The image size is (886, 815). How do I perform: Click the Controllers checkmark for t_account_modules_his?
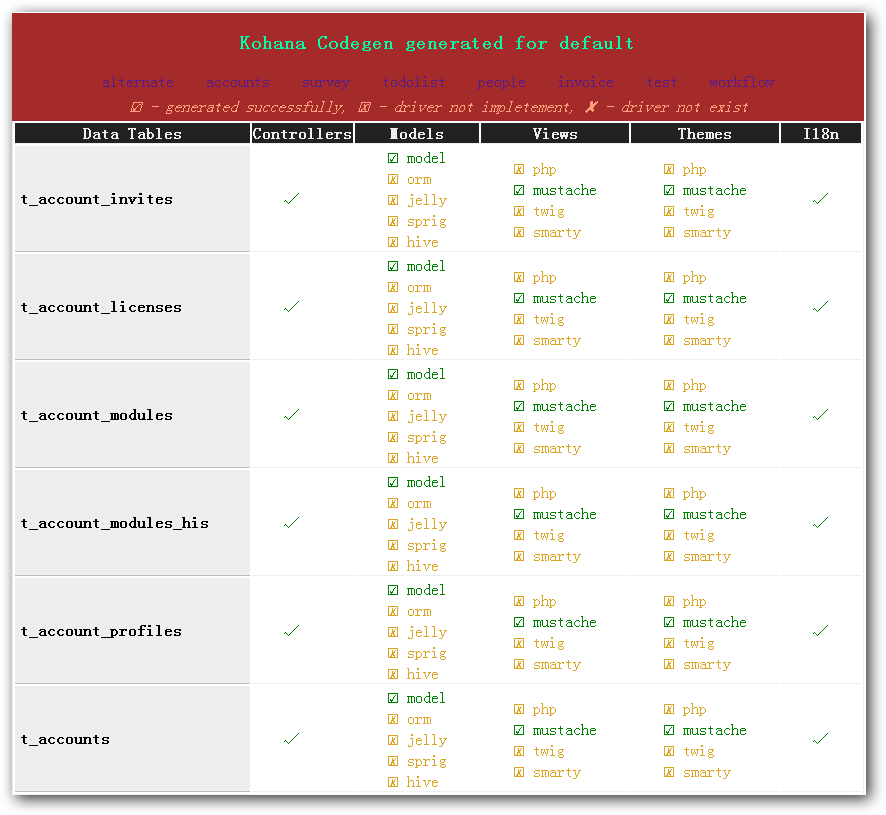click(x=292, y=523)
